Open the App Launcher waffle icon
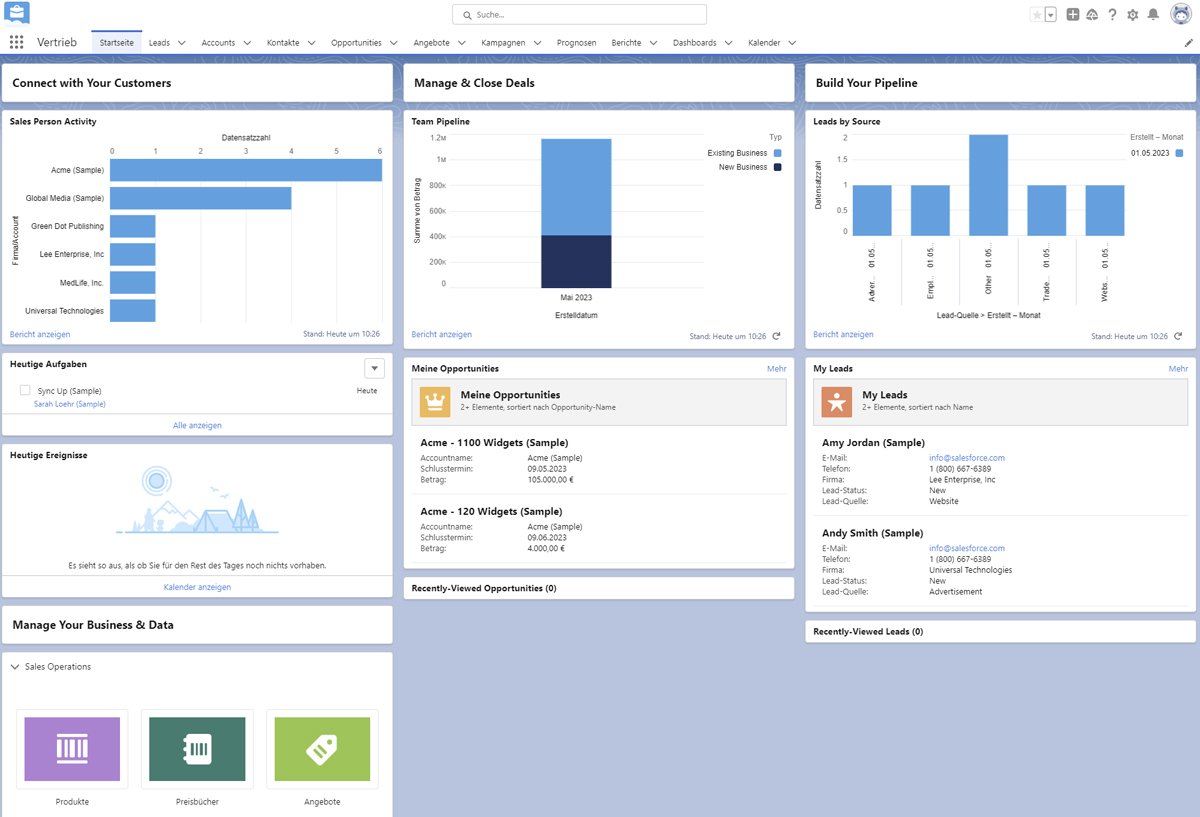This screenshot has width=1200, height=817. [x=16, y=42]
